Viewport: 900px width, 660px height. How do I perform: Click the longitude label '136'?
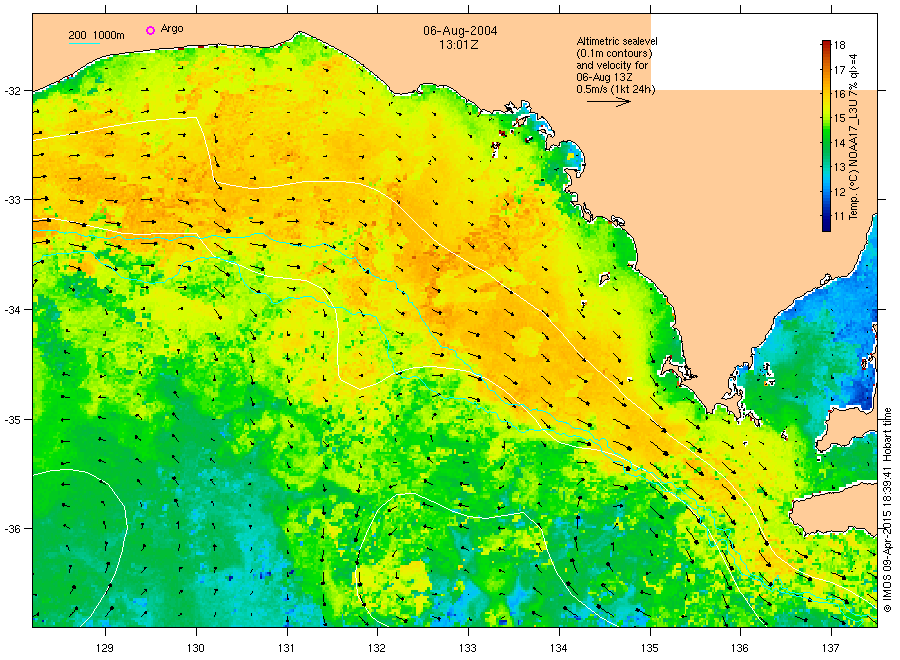point(740,648)
